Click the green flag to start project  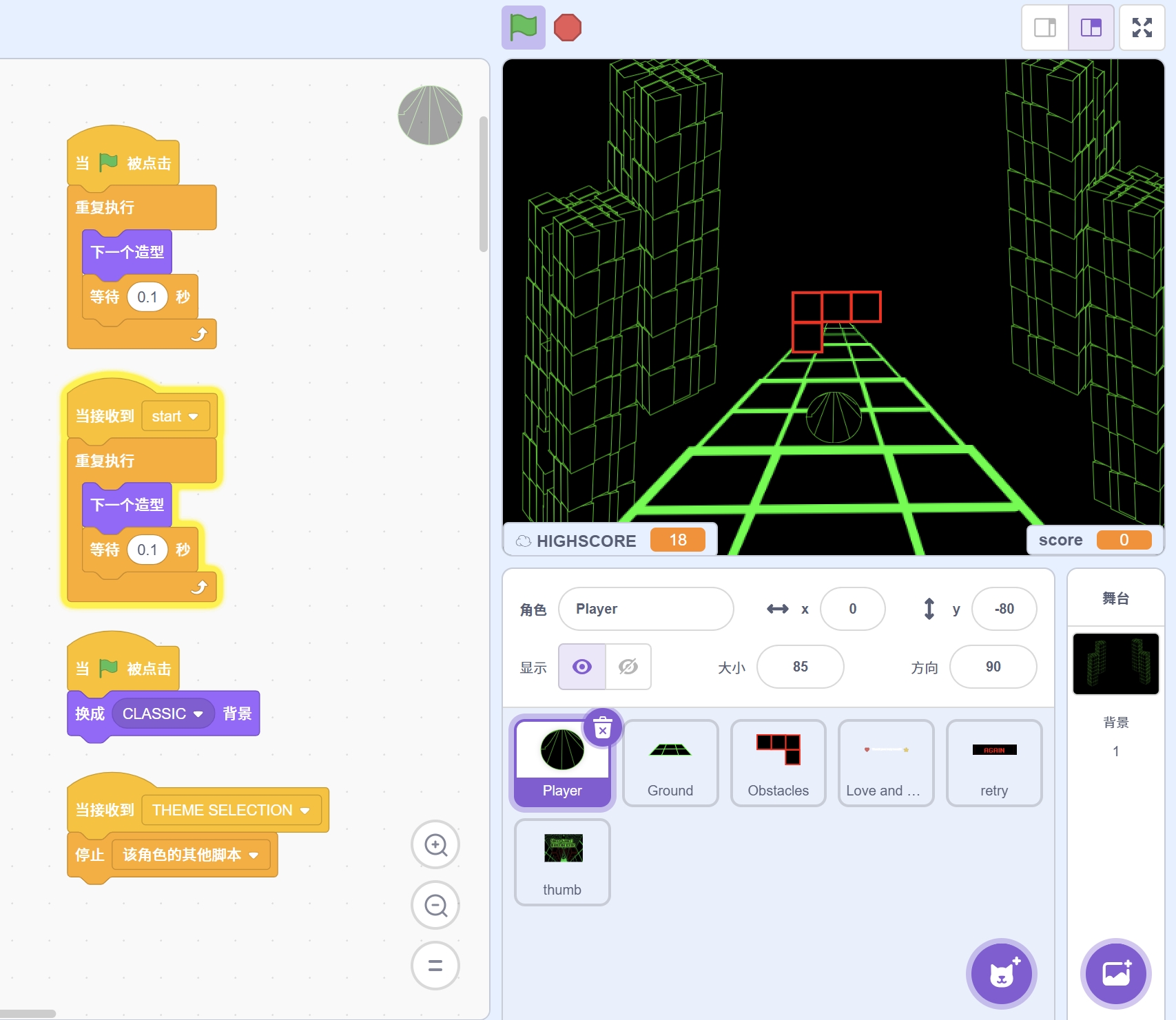coord(523,28)
